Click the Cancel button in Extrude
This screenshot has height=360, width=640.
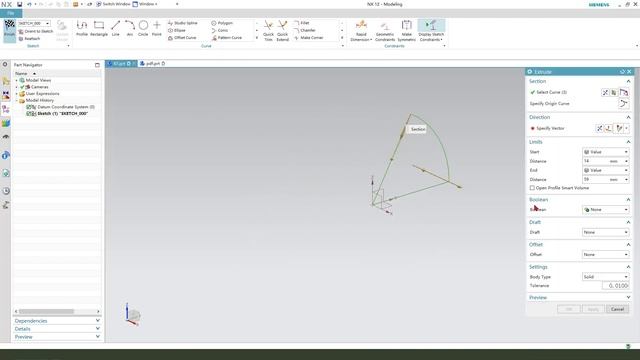617,309
